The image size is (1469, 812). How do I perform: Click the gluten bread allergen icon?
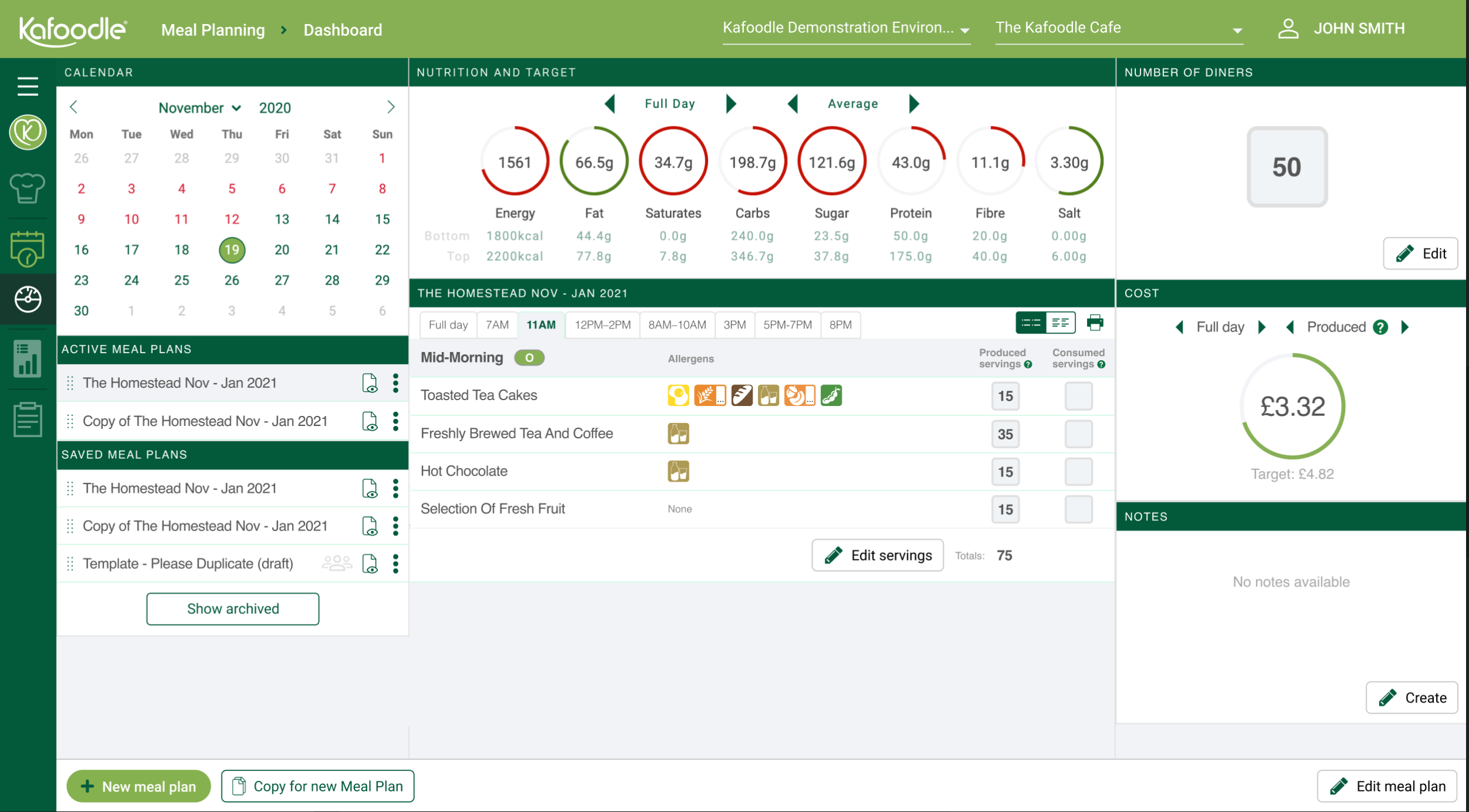(742, 395)
